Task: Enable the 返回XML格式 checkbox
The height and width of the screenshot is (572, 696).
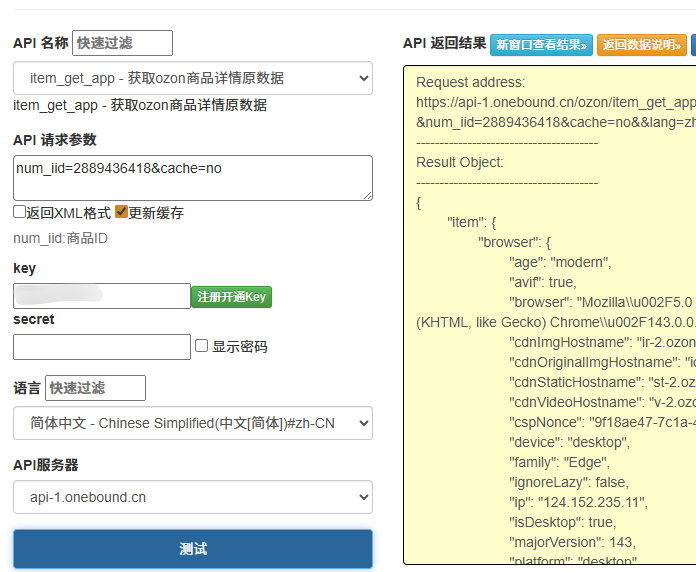Action: point(20,212)
